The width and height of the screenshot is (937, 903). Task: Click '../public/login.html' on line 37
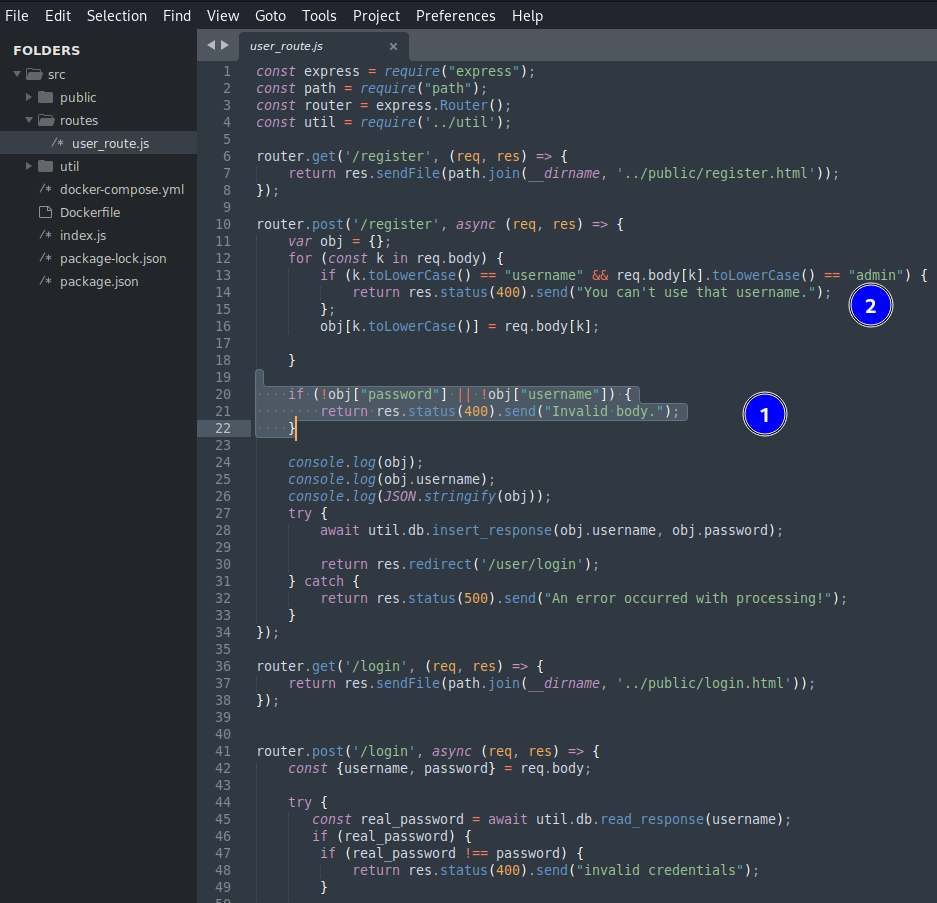(704, 683)
